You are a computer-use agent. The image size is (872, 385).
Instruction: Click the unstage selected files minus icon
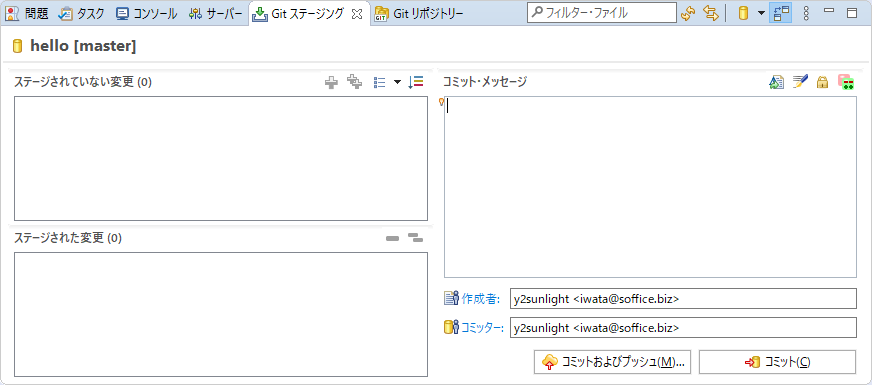(393, 239)
